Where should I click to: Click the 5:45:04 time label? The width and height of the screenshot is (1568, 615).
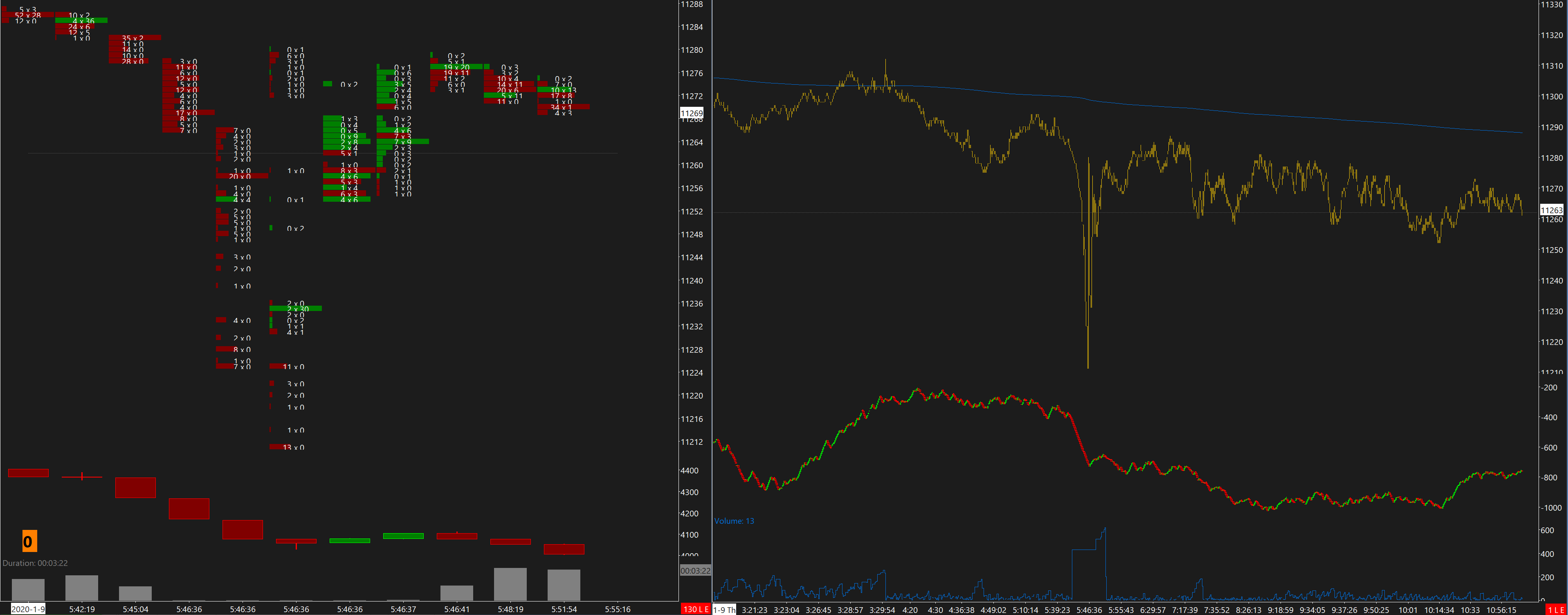135,609
